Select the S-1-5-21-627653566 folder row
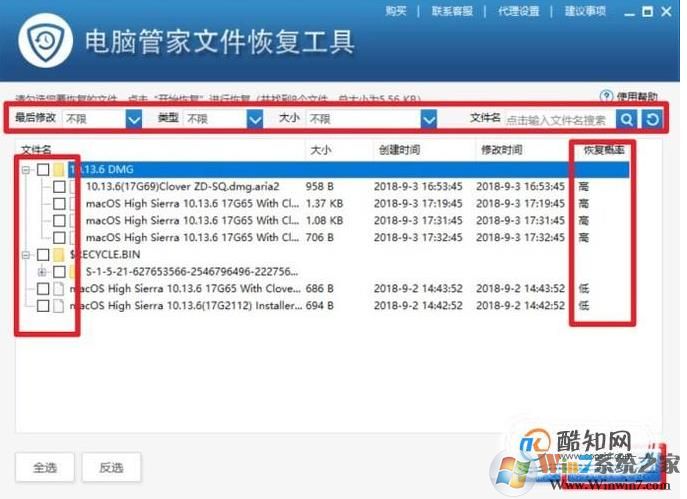 point(192,272)
